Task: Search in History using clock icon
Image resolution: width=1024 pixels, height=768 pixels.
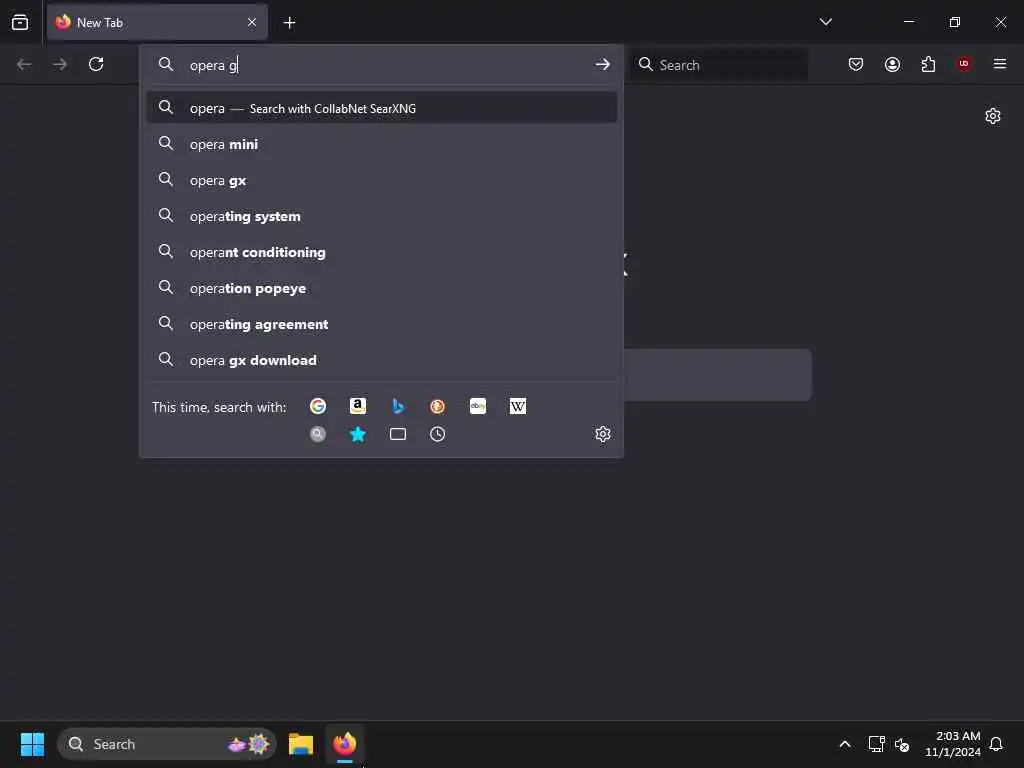Action: (x=438, y=434)
